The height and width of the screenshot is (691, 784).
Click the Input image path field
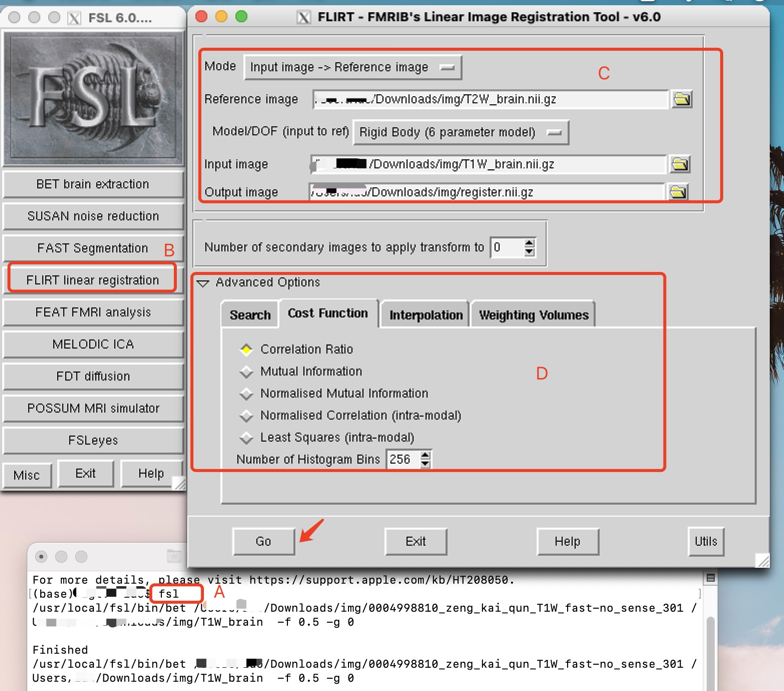pyautogui.click(x=488, y=164)
